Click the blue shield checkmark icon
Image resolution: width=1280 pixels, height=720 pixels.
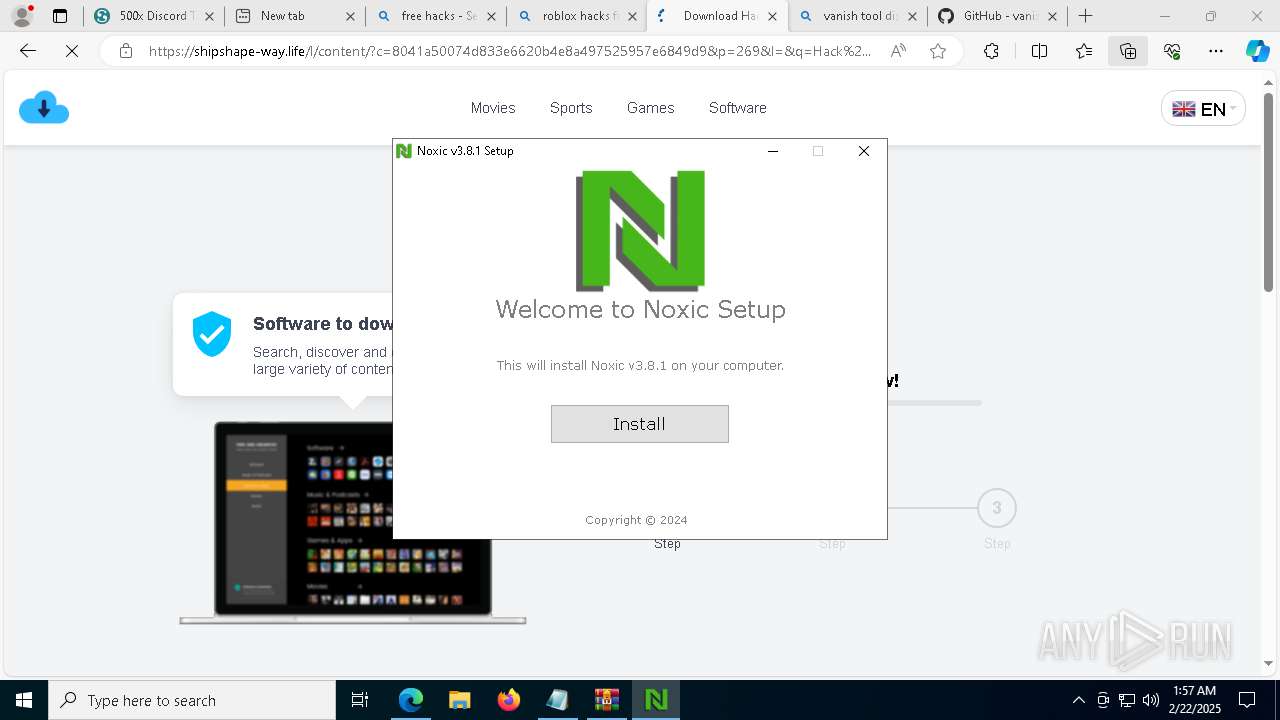tap(212, 334)
